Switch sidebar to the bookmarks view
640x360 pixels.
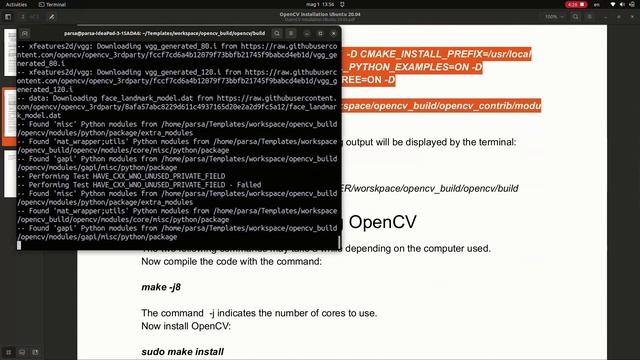coord(36,352)
